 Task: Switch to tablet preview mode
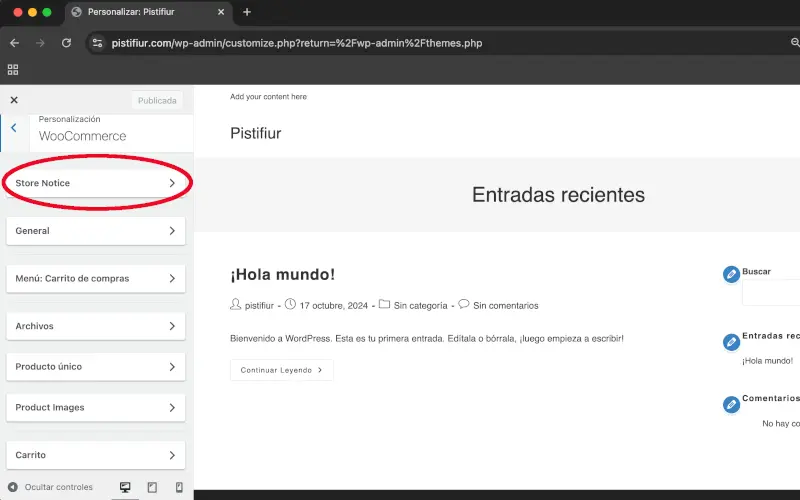point(152,487)
